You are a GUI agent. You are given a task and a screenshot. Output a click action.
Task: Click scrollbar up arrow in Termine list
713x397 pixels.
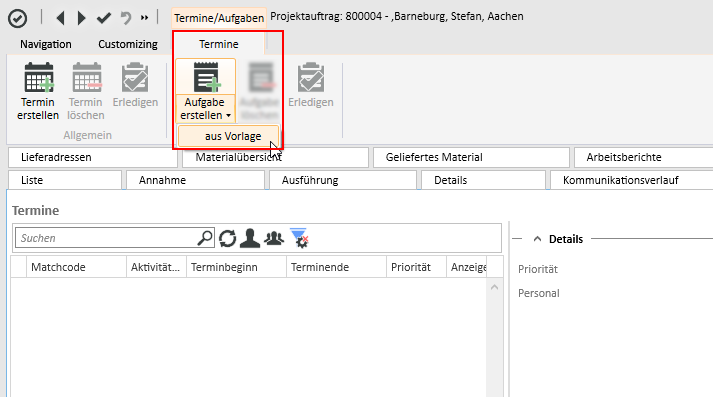click(x=495, y=287)
